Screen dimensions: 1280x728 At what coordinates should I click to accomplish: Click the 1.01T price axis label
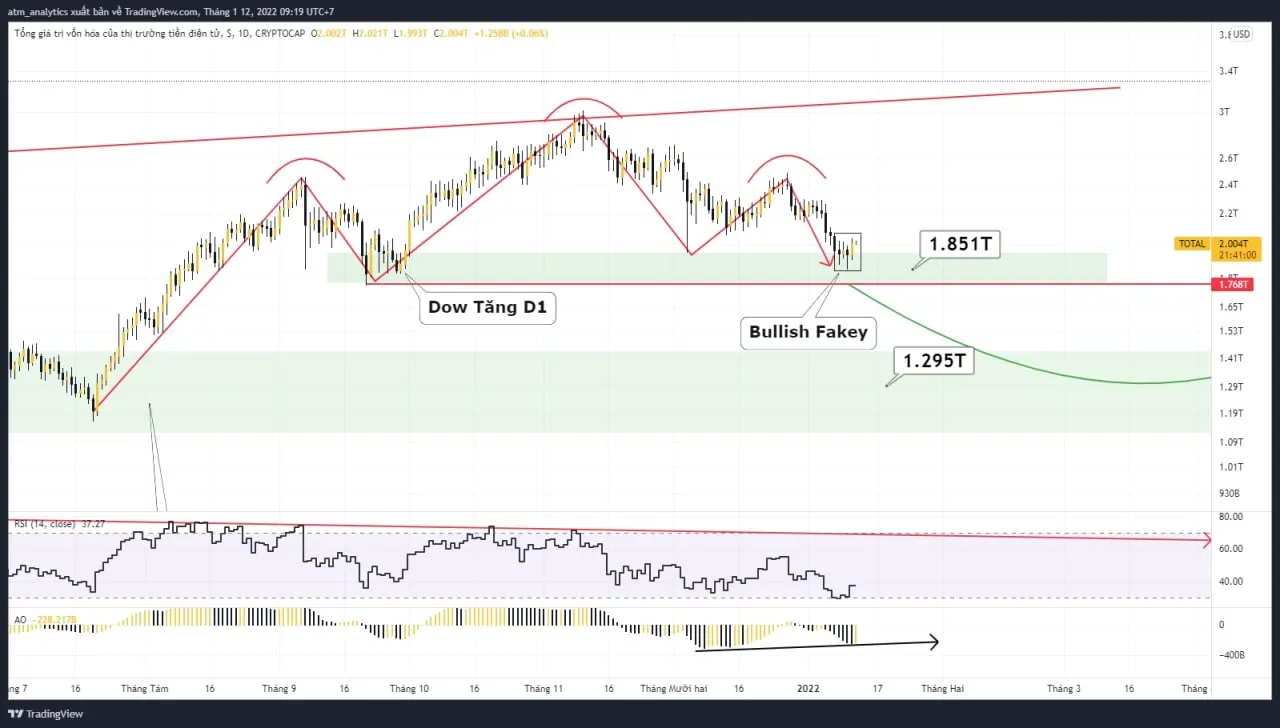pyautogui.click(x=1231, y=466)
